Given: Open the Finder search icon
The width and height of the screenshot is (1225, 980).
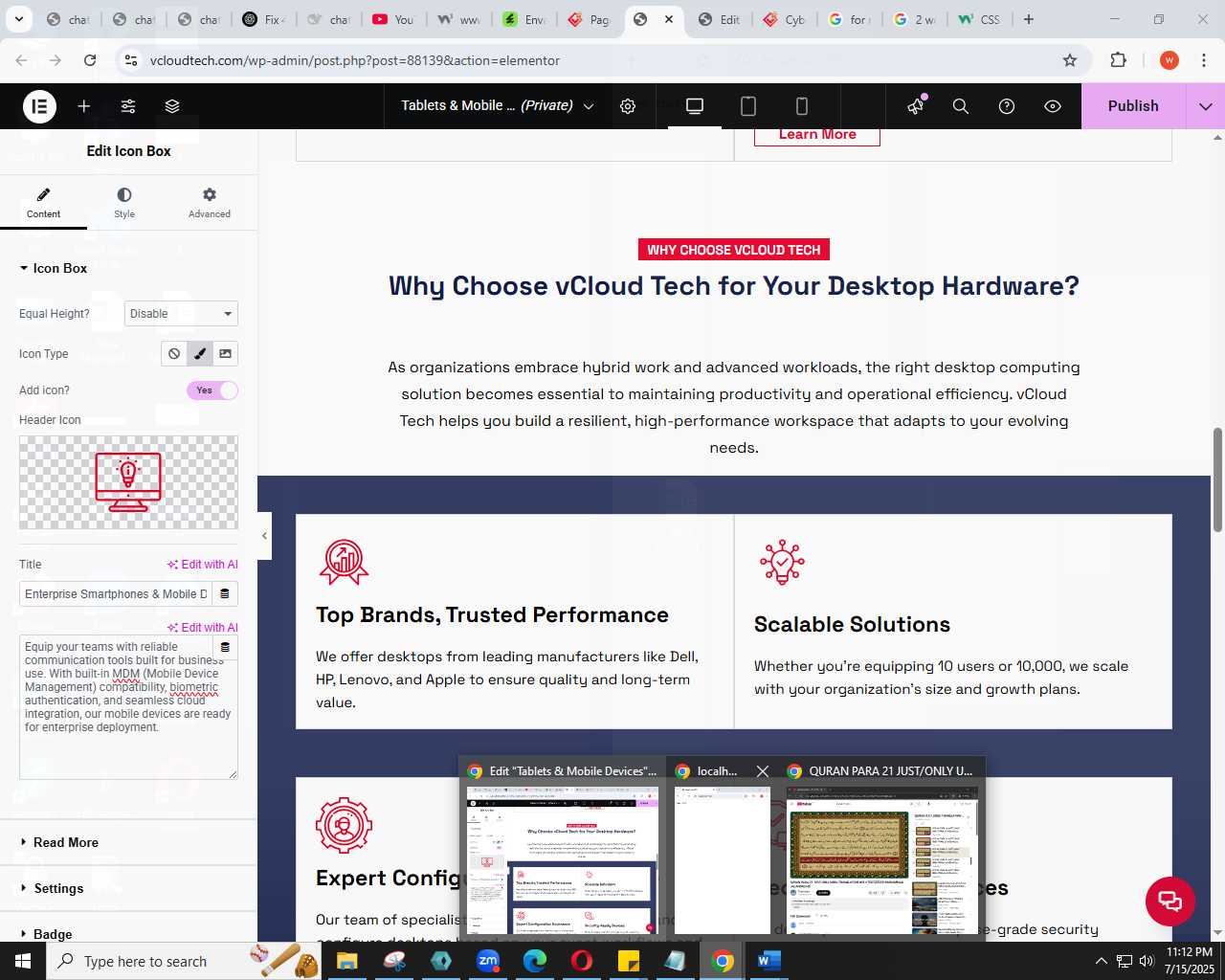Looking at the screenshot, I should click(961, 106).
